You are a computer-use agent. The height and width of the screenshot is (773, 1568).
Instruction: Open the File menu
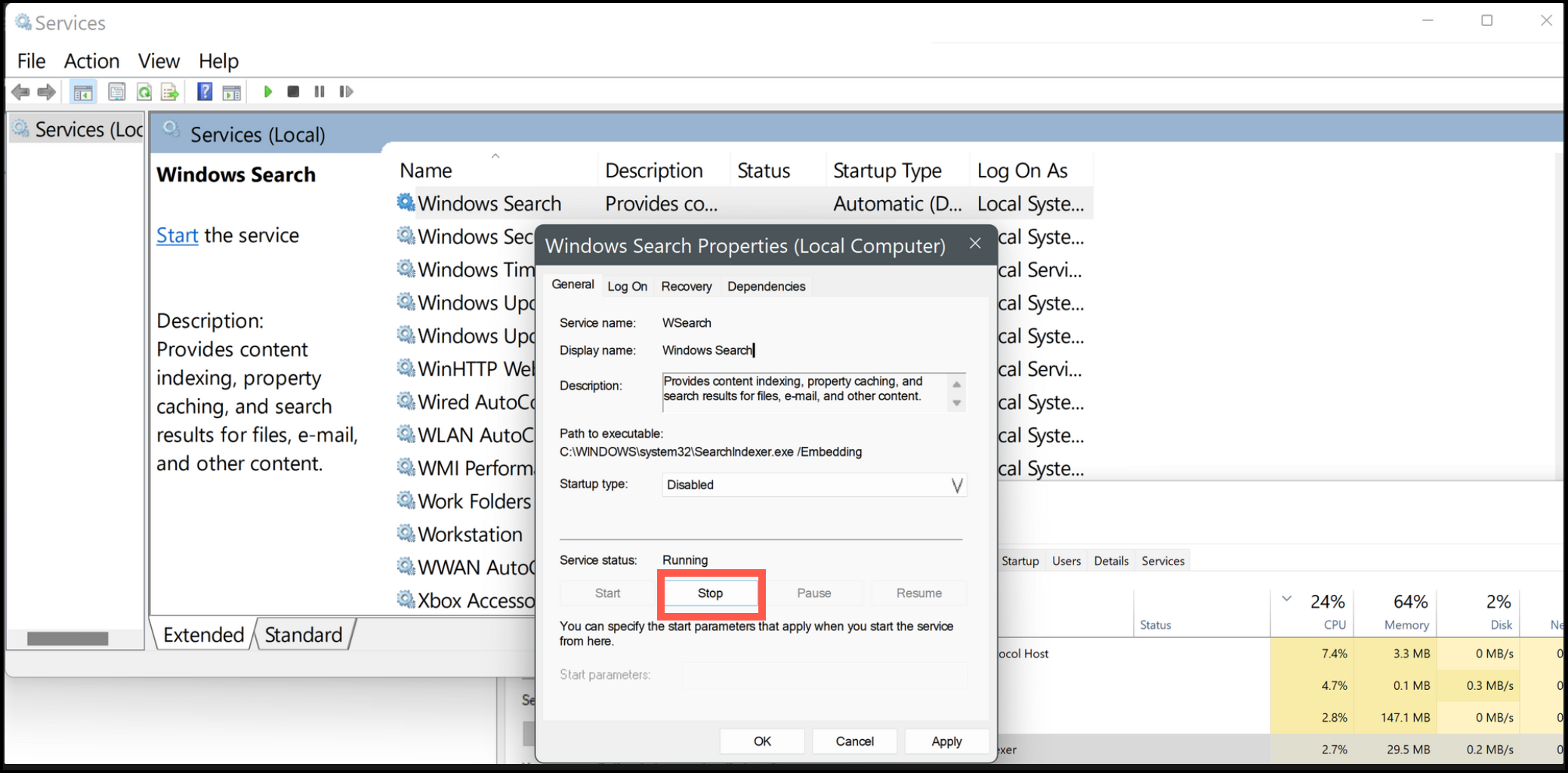pyautogui.click(x=31, y=61)
